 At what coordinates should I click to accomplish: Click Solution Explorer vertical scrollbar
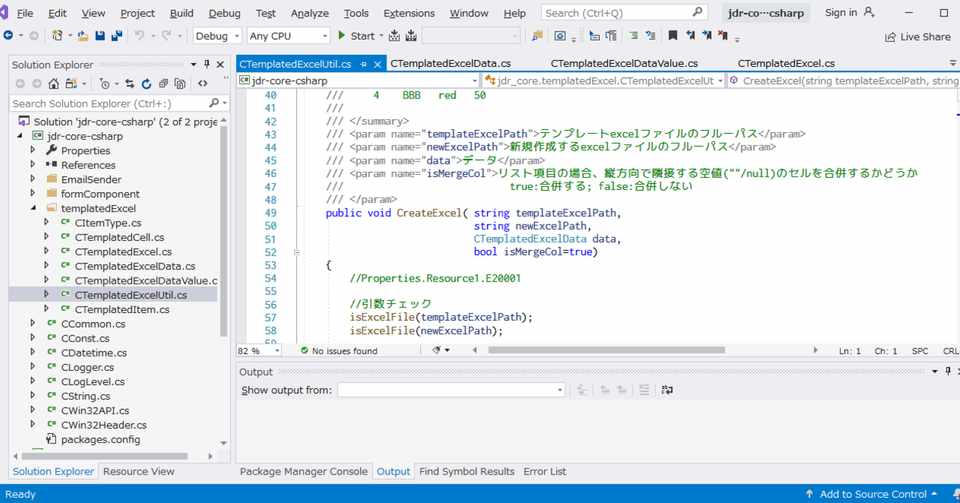click(223, 229)
